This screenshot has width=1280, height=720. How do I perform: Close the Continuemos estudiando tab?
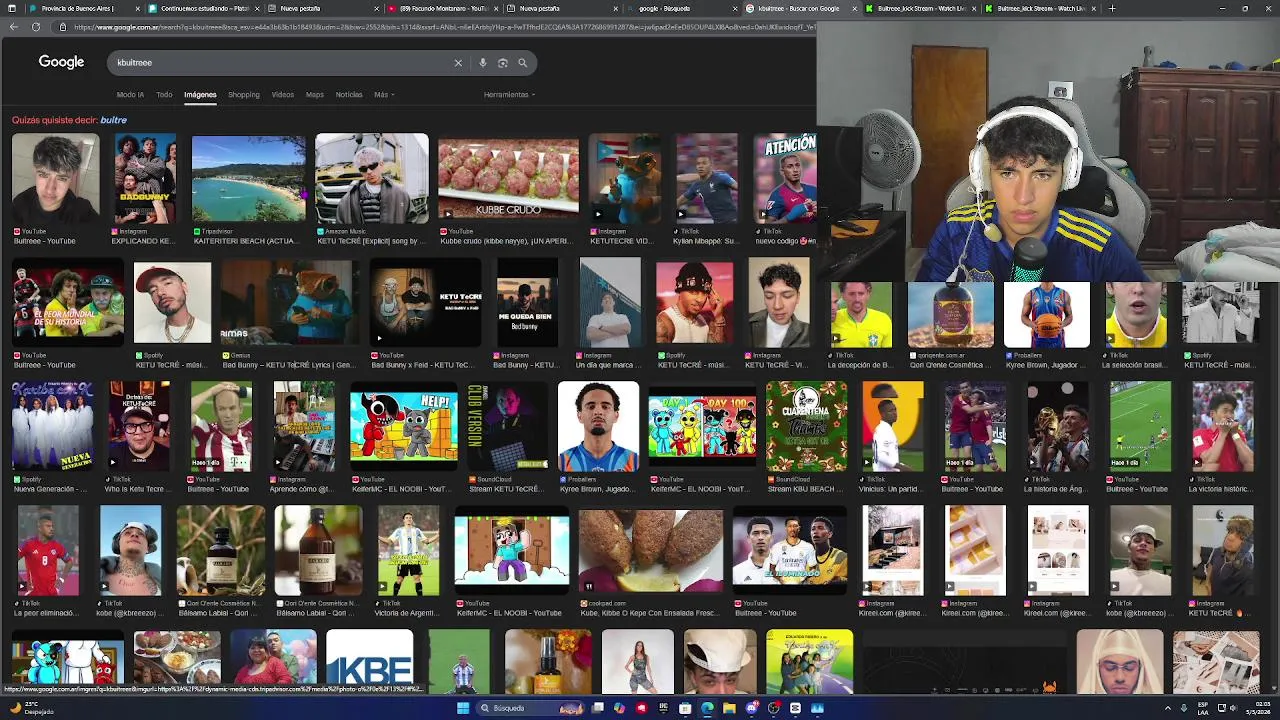257,8
